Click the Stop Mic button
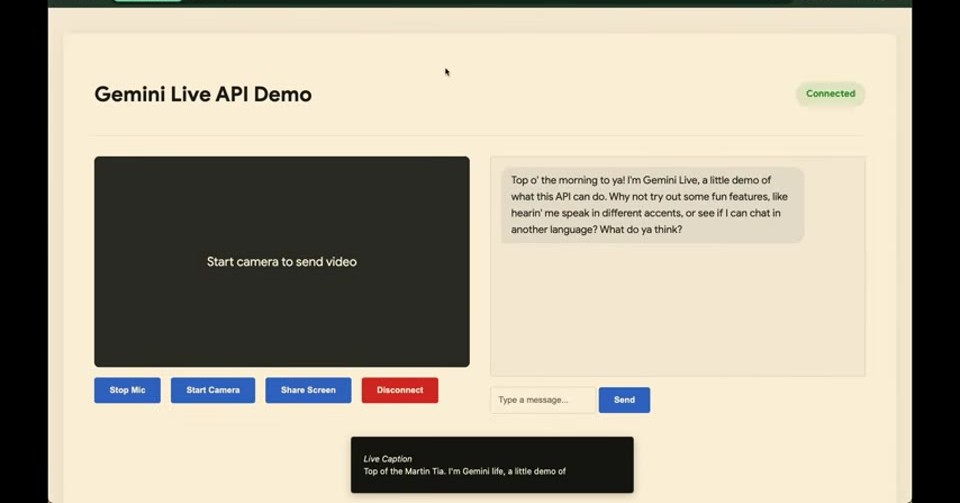The width and height of the screenshot is (960, 503). (x=127, y=390)
